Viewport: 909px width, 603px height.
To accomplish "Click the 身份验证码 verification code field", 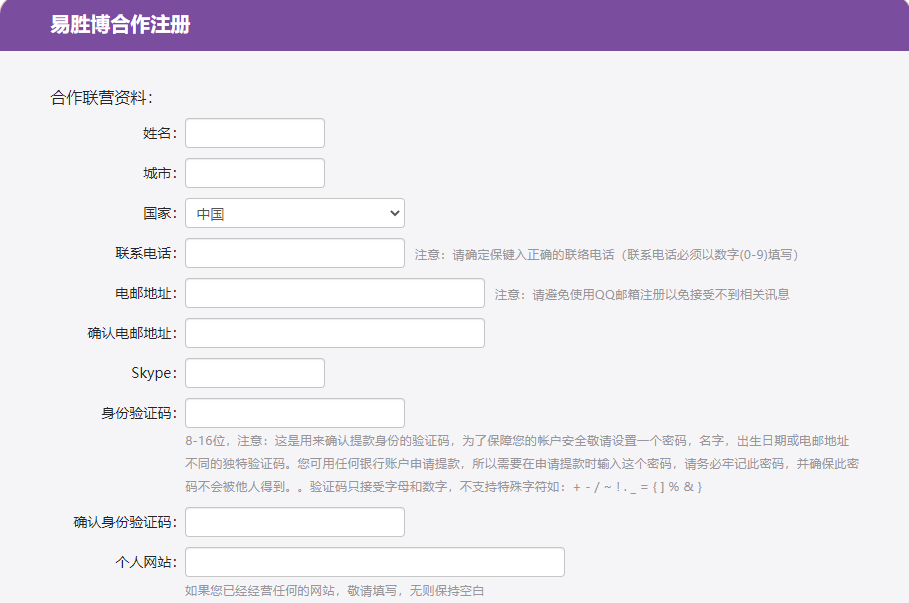I will tap(294, 413).
